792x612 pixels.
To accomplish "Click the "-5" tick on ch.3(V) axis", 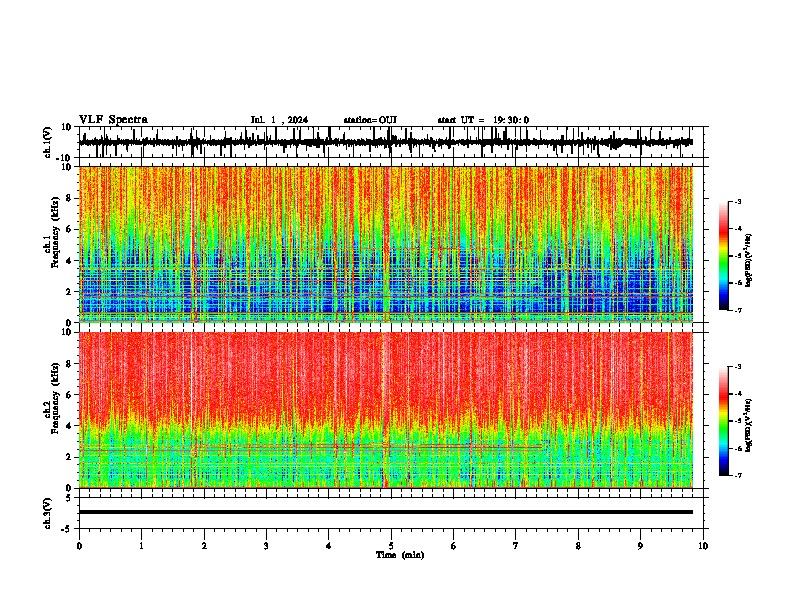I will pos(68,529).
